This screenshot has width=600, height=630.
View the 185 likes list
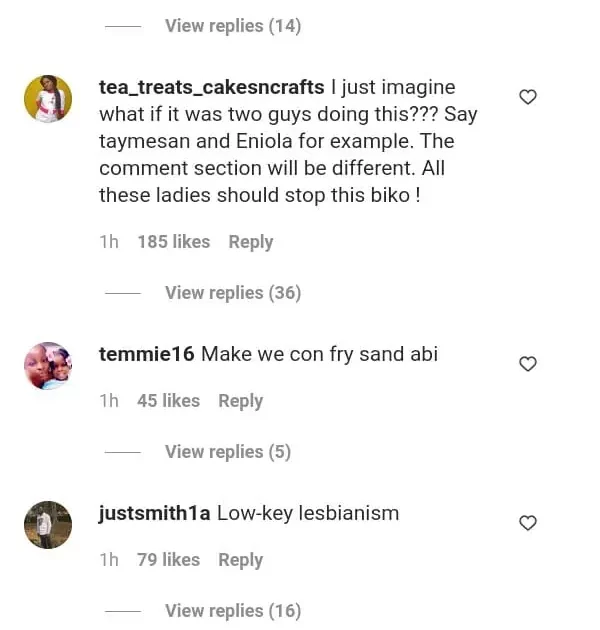173,242
